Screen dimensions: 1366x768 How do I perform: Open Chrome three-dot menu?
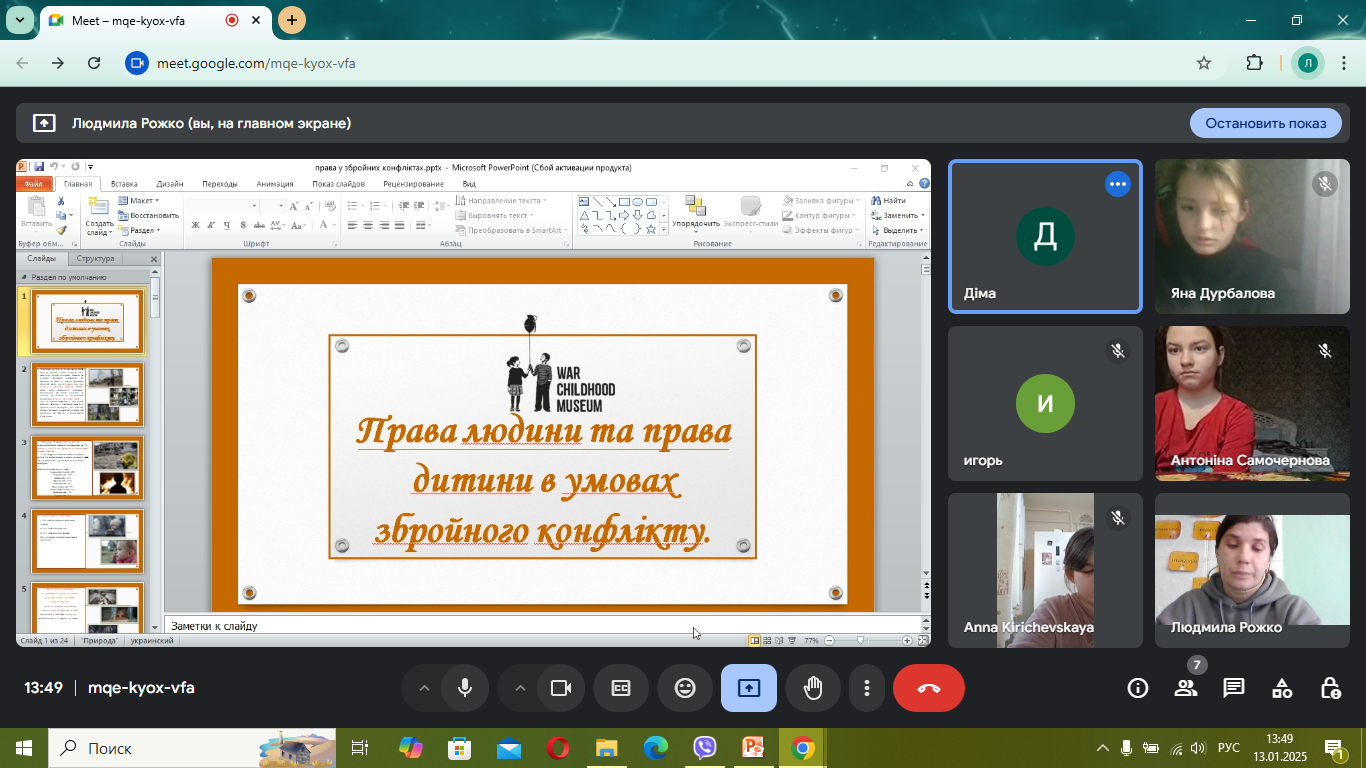click(1345, 63)
